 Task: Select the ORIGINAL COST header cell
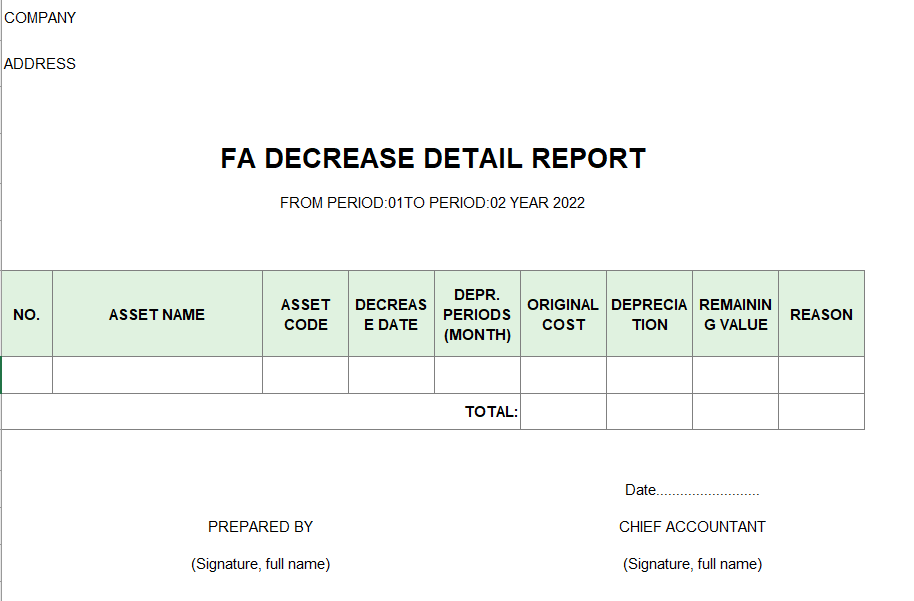point(563,314)
